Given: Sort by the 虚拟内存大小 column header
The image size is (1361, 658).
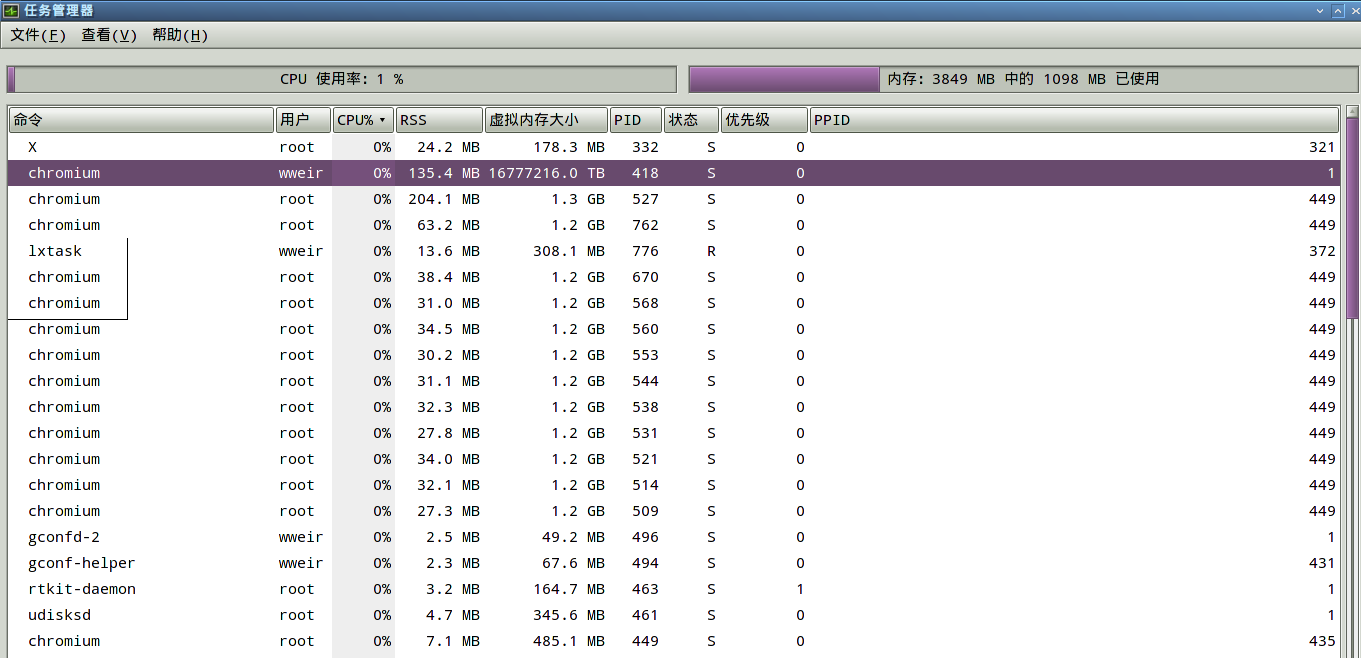Looking at the screenshot, I should tap(546, 120).
